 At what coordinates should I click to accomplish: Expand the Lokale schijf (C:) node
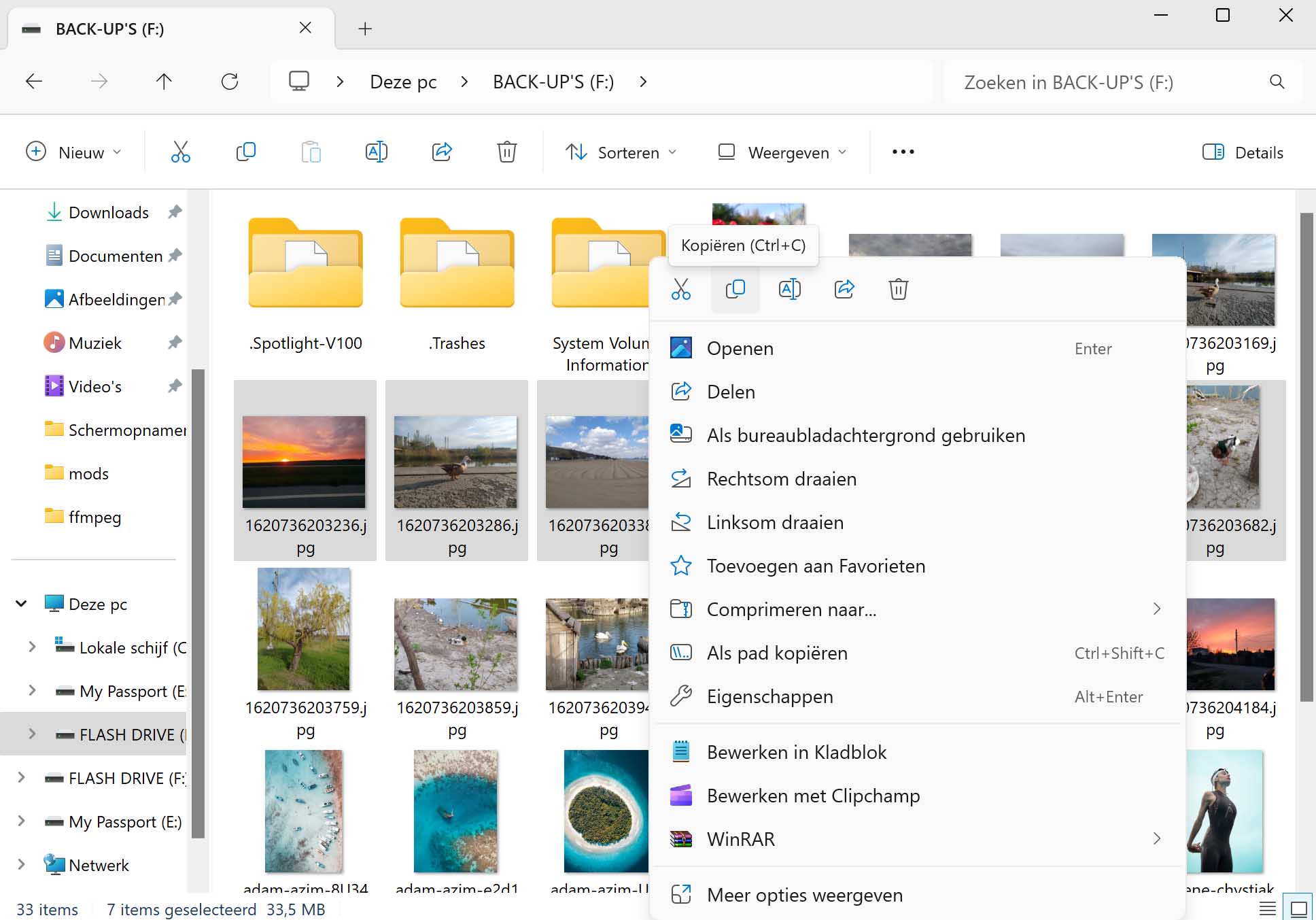pyautogui.click(x=31, y=647)
